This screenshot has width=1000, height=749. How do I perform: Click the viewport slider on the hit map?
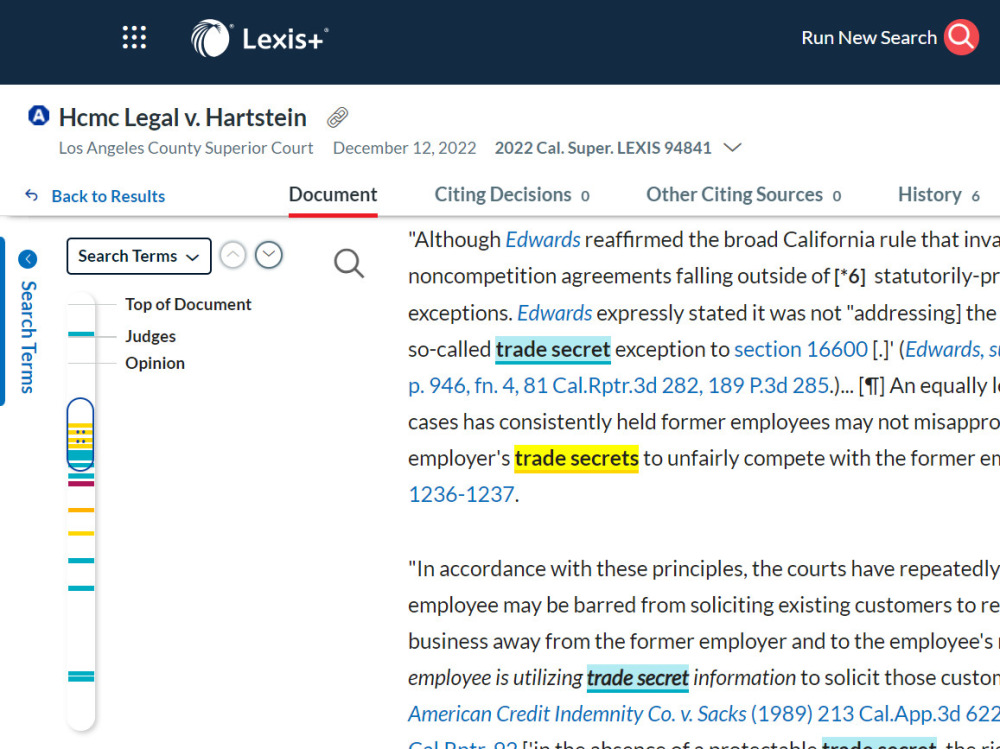80,434
